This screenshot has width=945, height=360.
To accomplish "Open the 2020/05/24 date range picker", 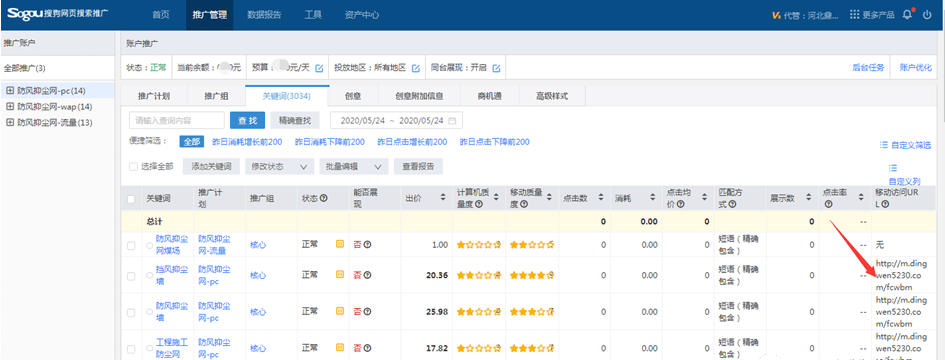I will (x=397, y=121).
